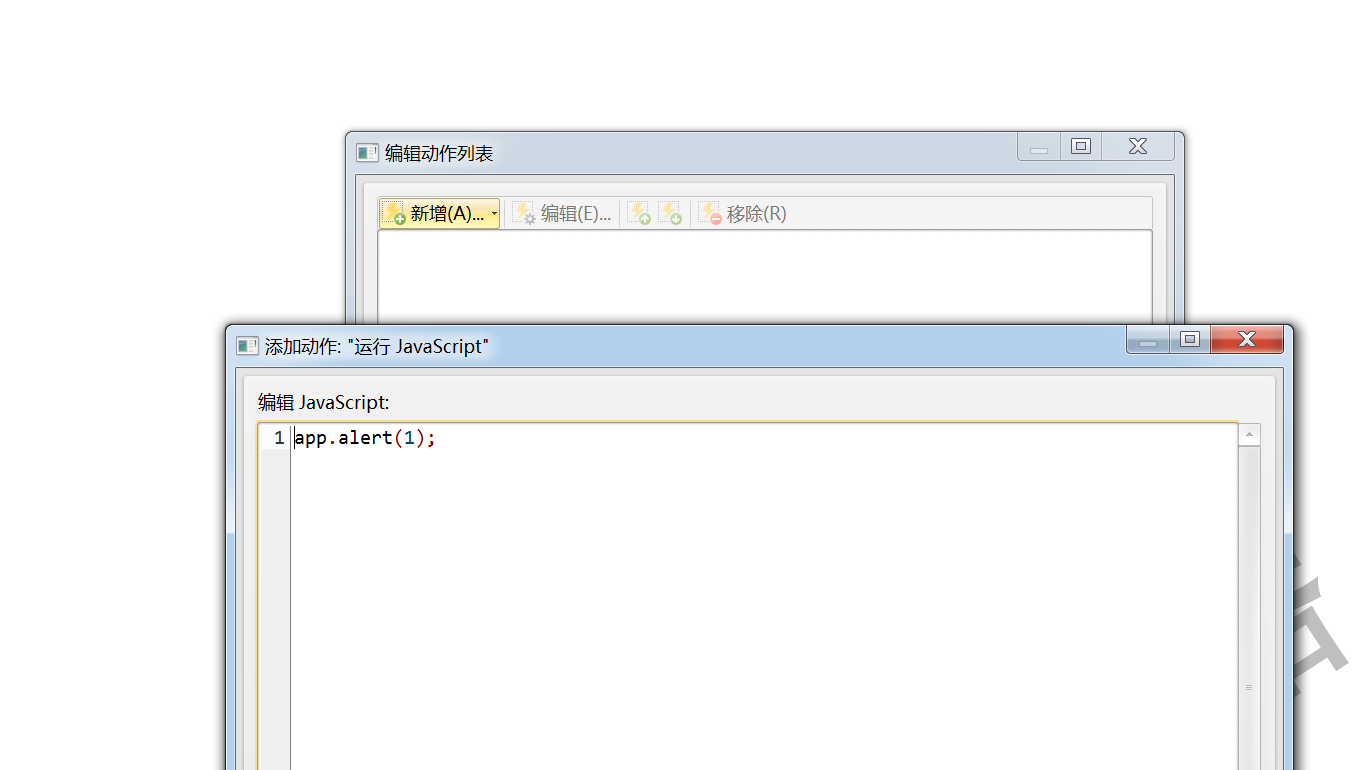
Task: Click inside the JavaScript code editor line 1
Action: [x=764, y=438]
